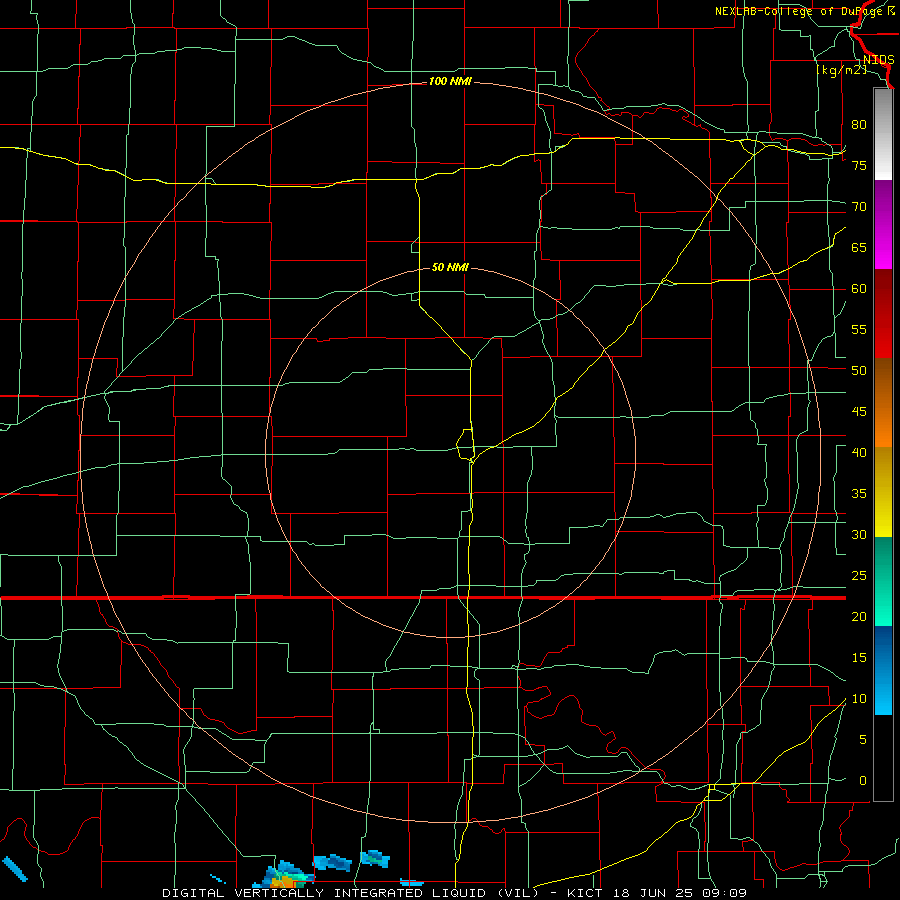Click the scale value "15"
Viewport: 900px width, 900px height.
[859, 658]
